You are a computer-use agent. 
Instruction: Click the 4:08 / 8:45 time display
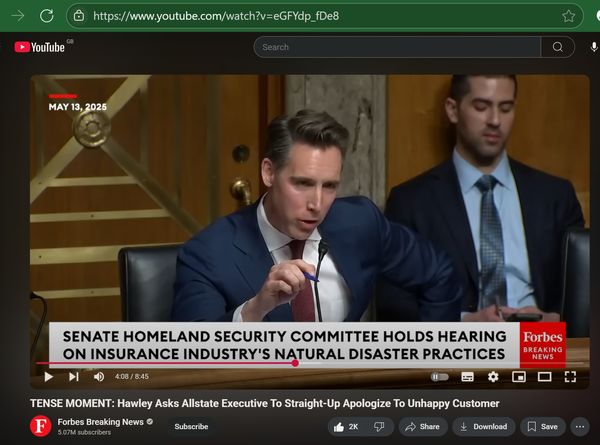tap(132, 377)
